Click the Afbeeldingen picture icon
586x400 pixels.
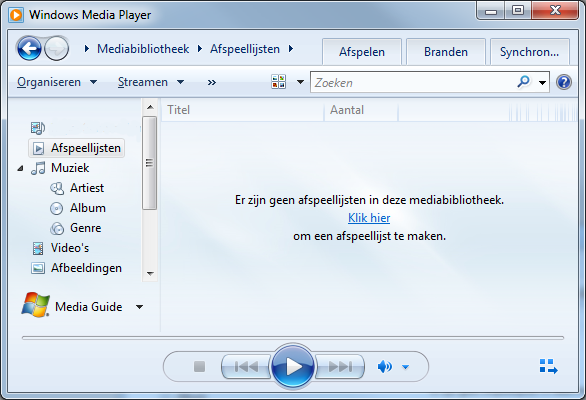click(38, 268)
